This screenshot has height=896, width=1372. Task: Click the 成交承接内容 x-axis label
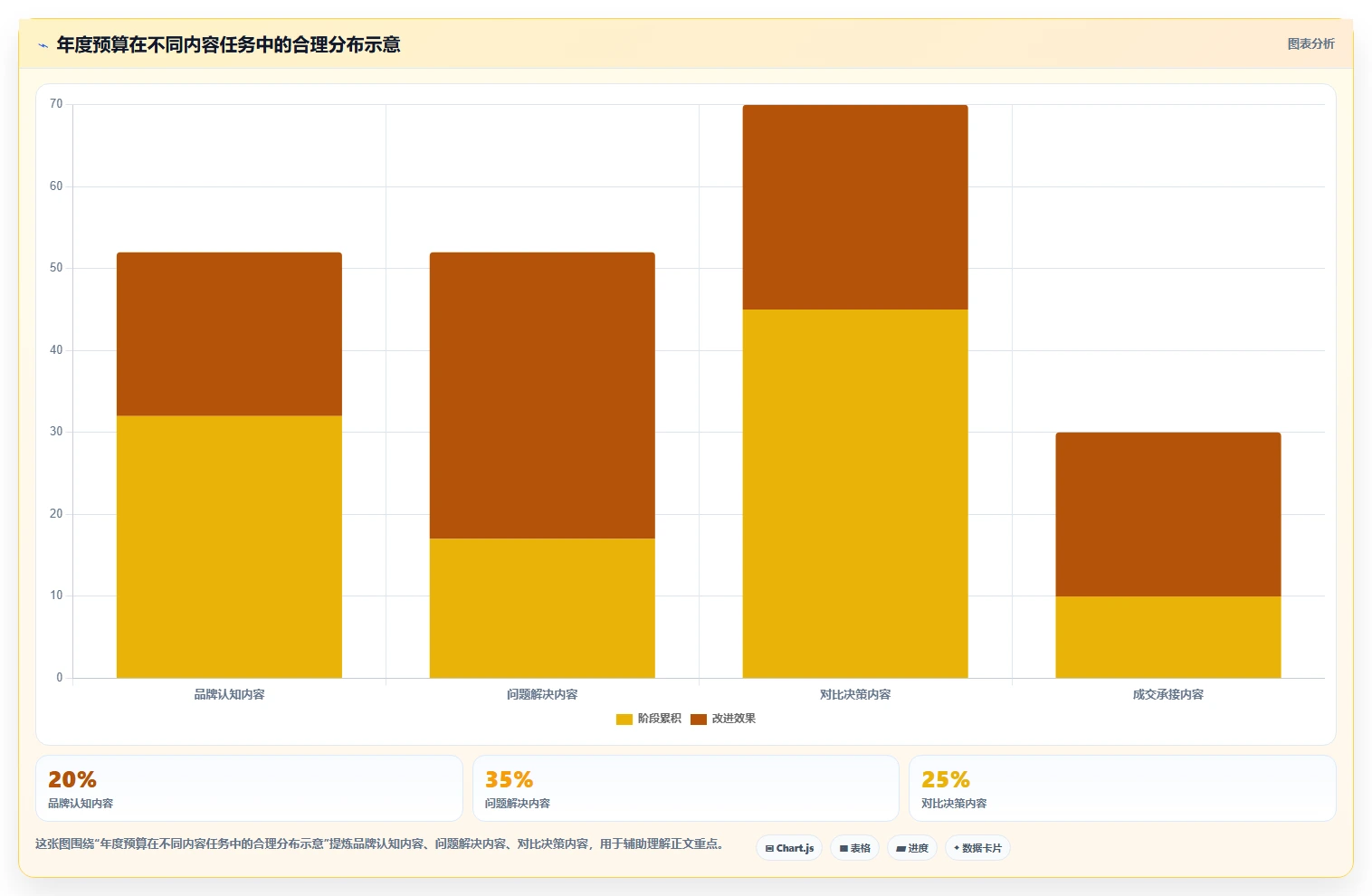[1168, 694]
